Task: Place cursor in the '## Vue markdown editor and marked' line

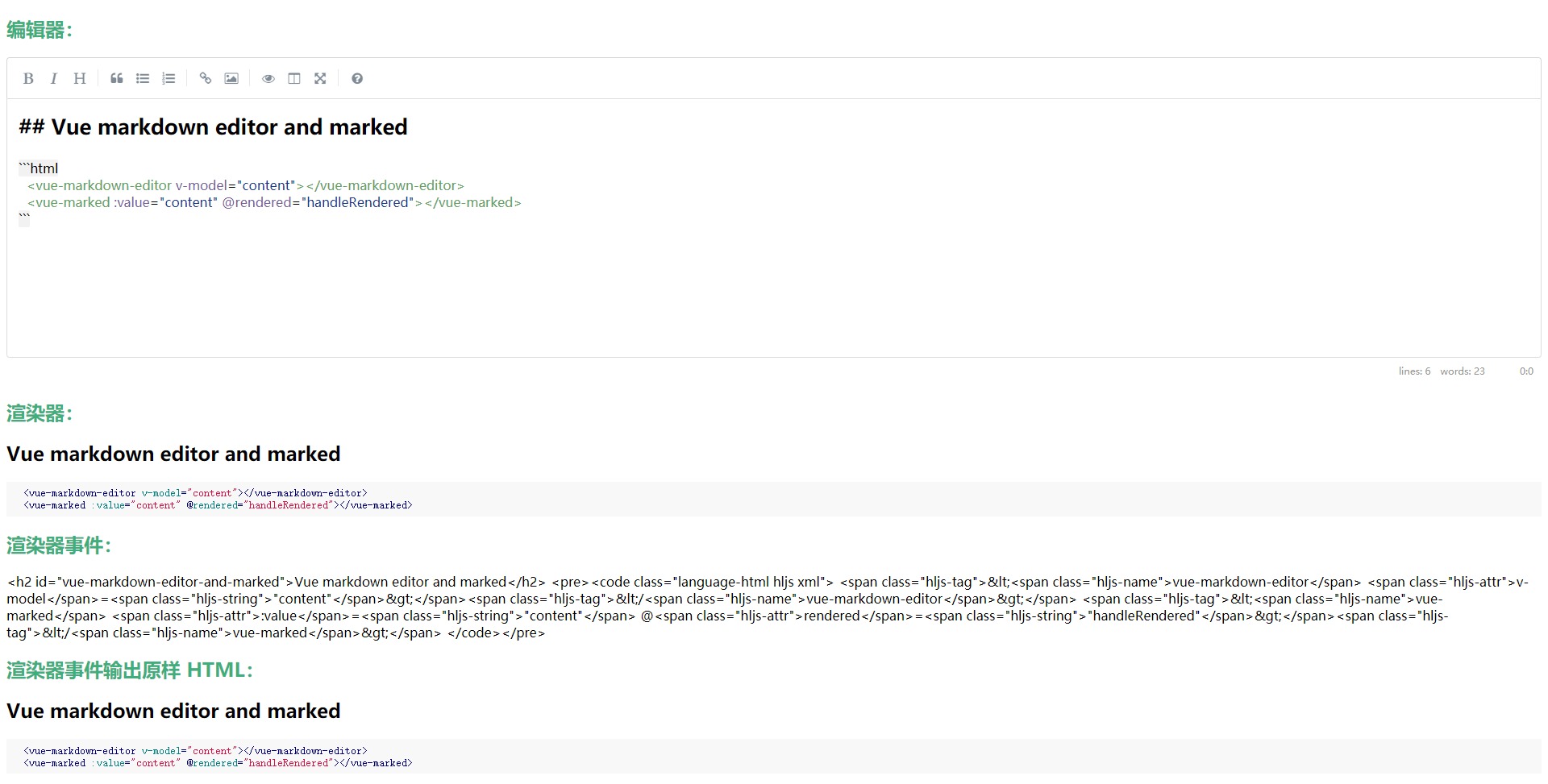Action: coord(214,127)
